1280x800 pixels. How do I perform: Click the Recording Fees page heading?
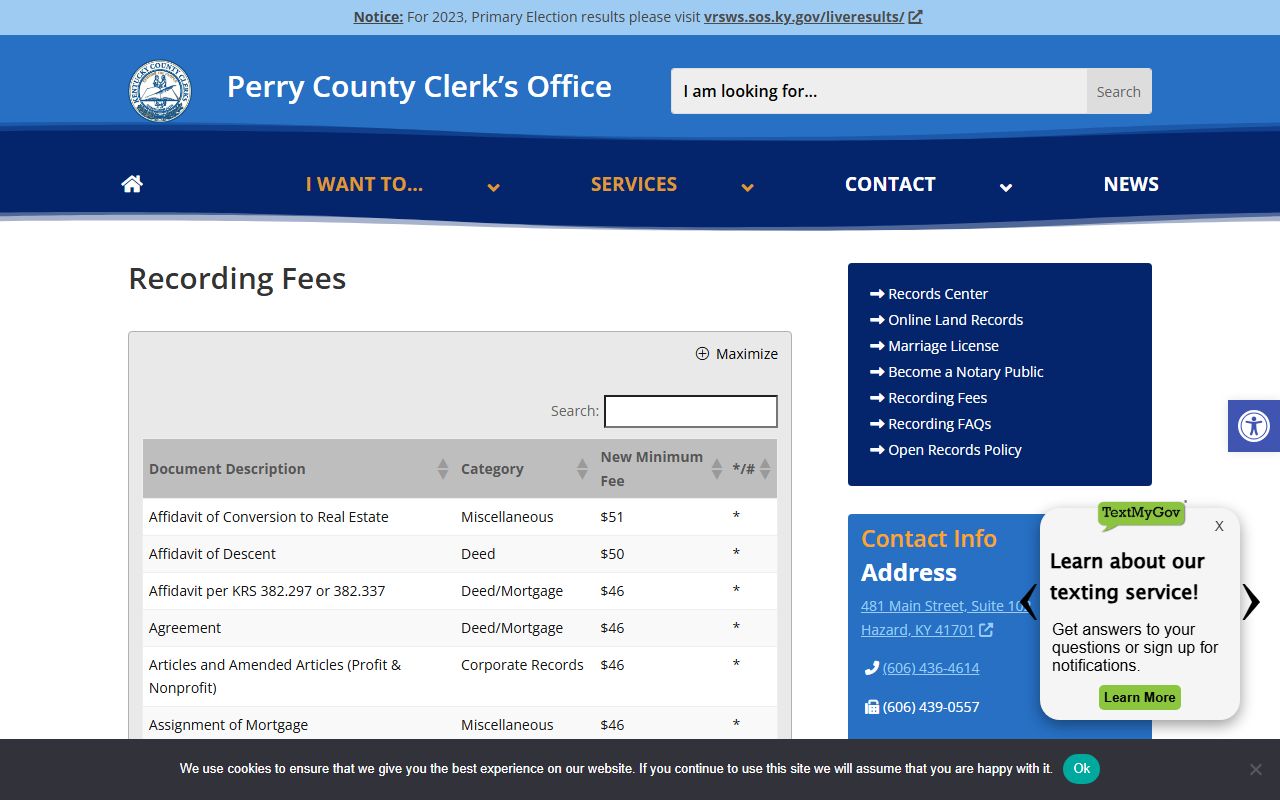click(x=237, y=278)
